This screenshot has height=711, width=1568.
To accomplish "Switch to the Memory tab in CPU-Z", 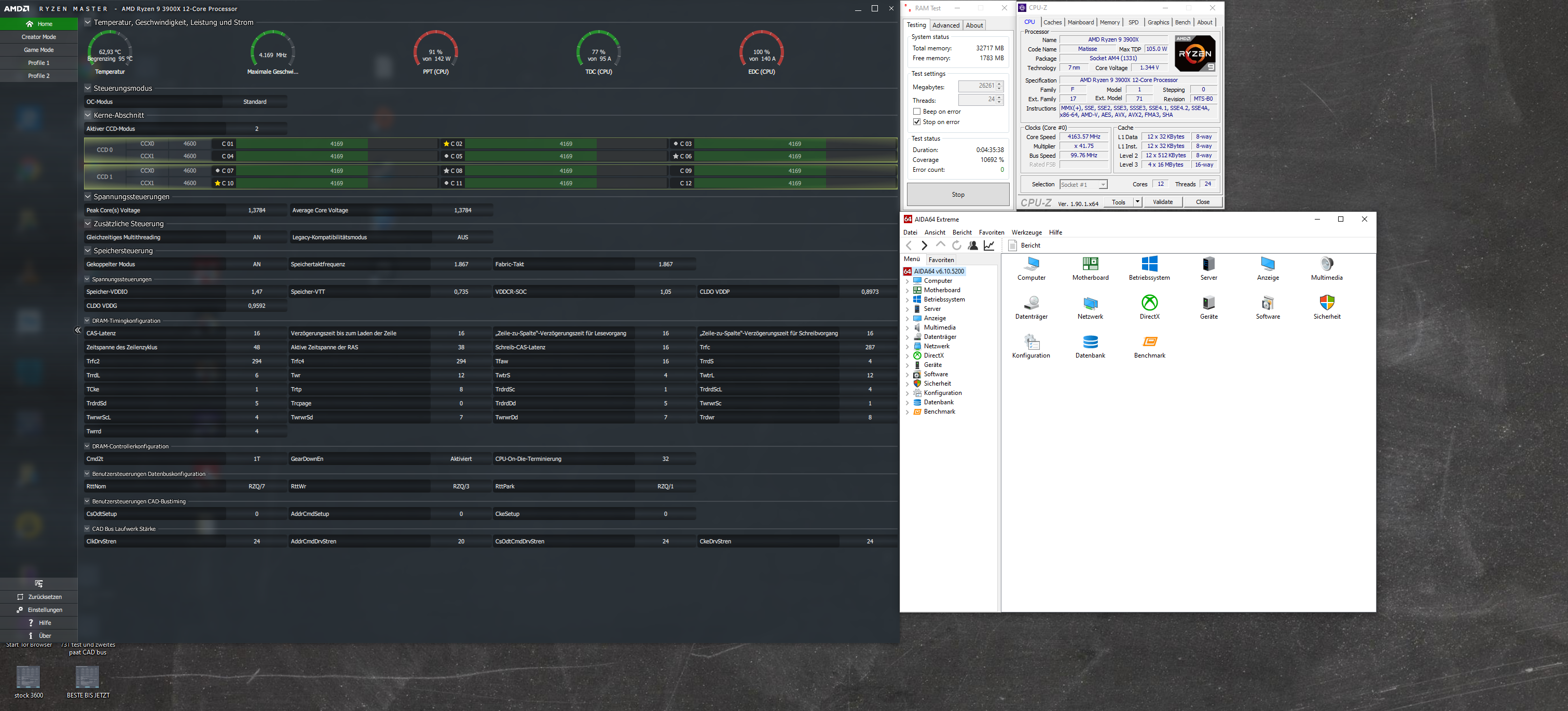I will 1110,22.
